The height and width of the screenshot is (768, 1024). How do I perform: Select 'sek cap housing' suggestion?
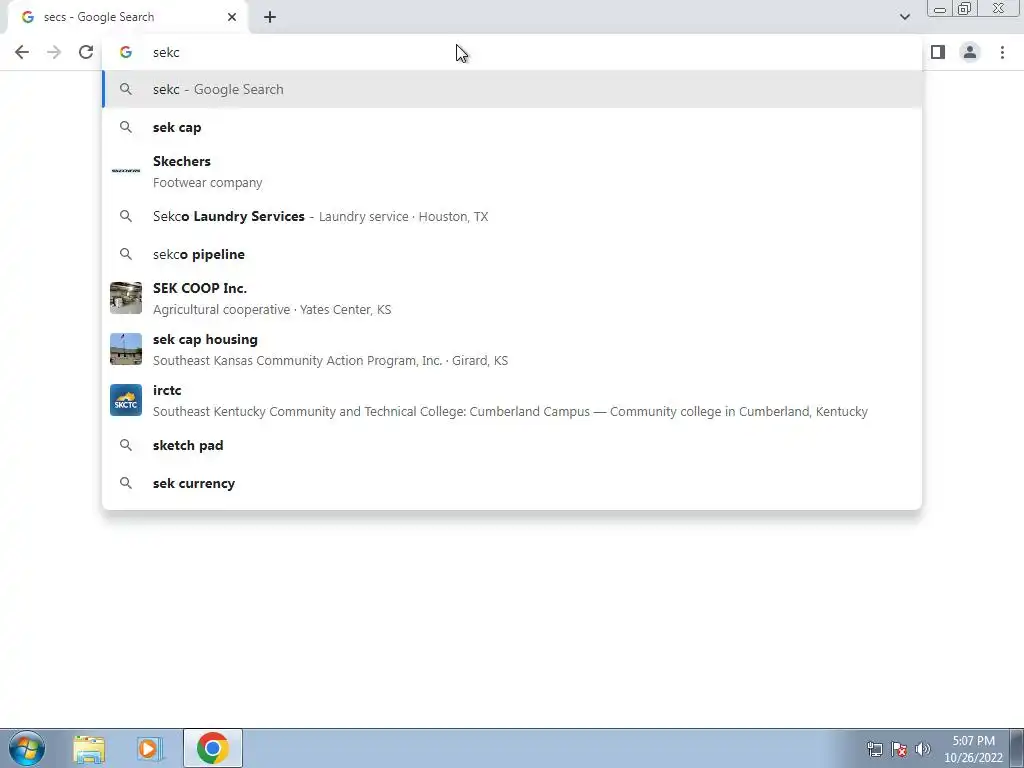[512, 349]
